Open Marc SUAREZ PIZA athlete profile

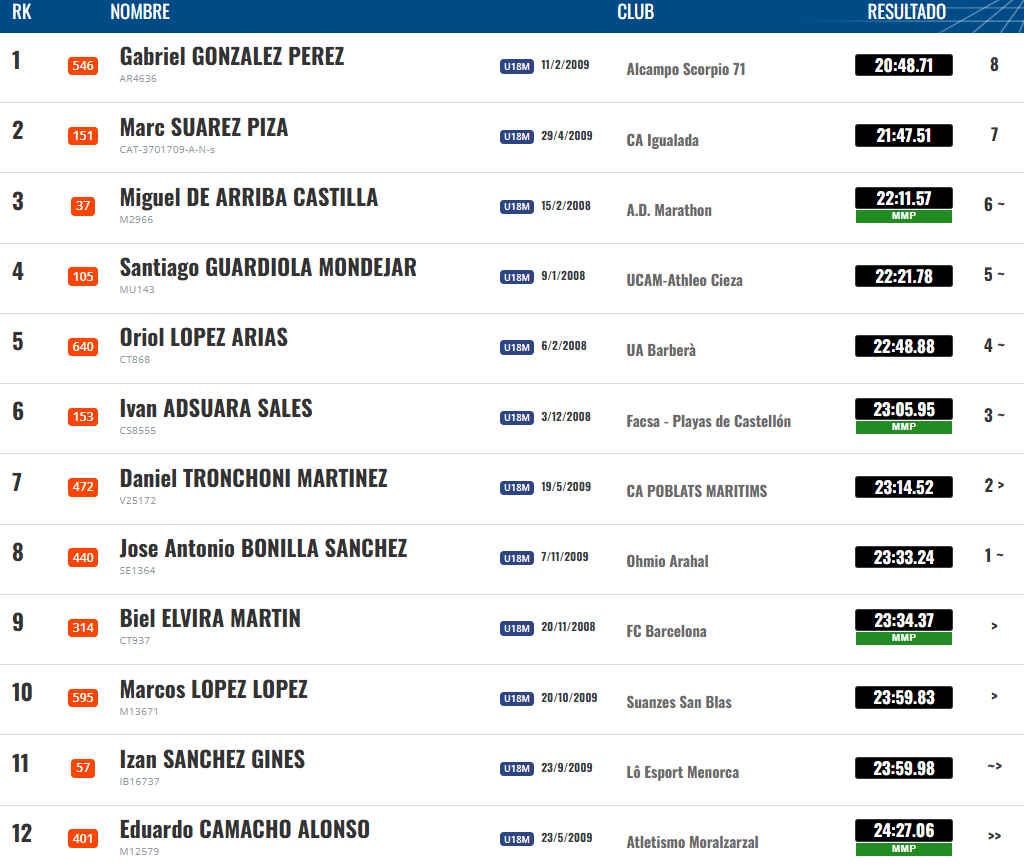[x=204, y=127]
